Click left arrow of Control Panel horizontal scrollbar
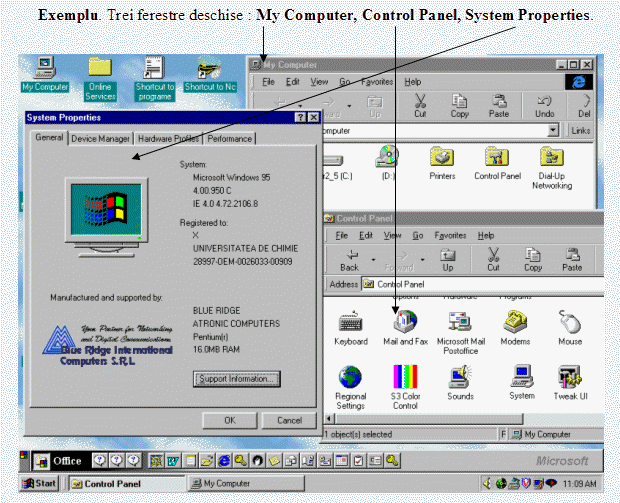 pos(329,418)
